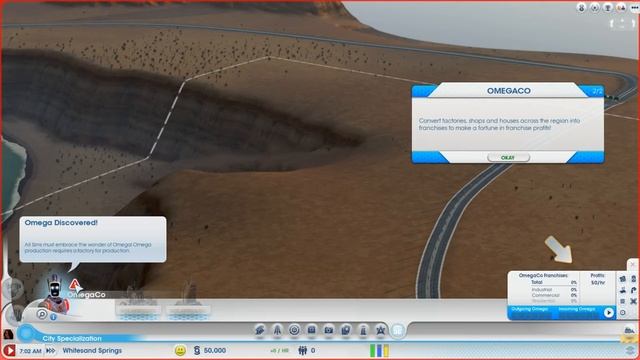Click the City Specialization blue circle
This screenshot has height=360, width=640.
(26, 333)
